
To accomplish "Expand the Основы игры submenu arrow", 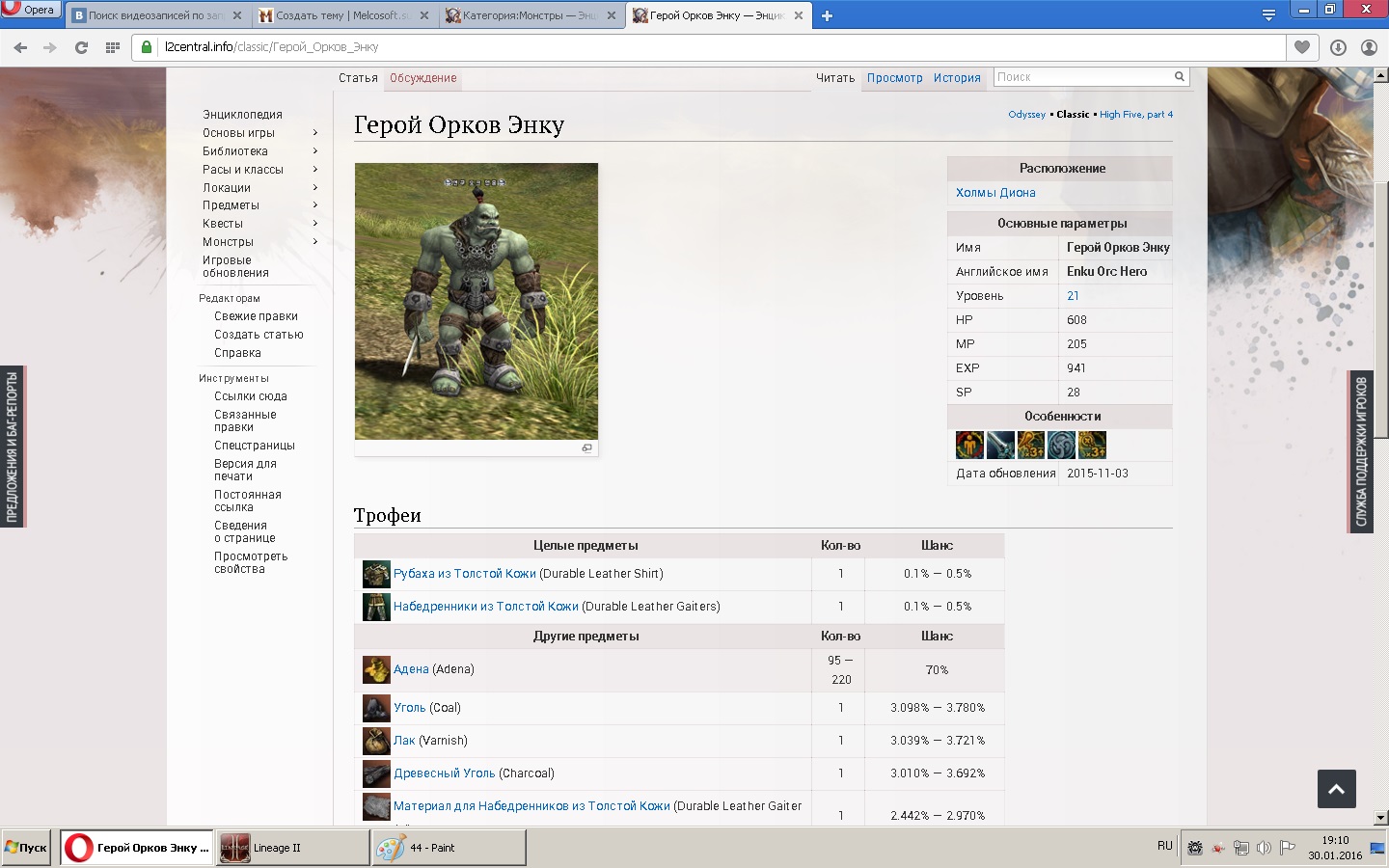I will point(315,133).
